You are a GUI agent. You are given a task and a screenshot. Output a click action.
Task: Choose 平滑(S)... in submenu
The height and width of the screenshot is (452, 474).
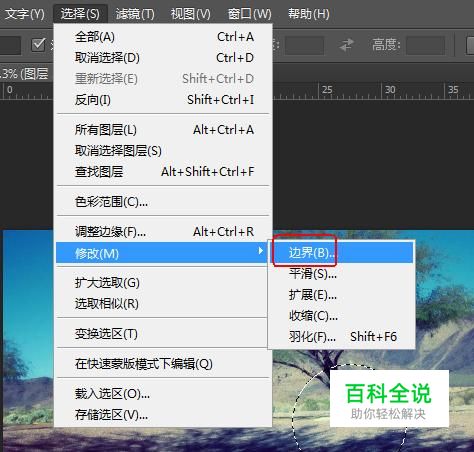[341, 274]
